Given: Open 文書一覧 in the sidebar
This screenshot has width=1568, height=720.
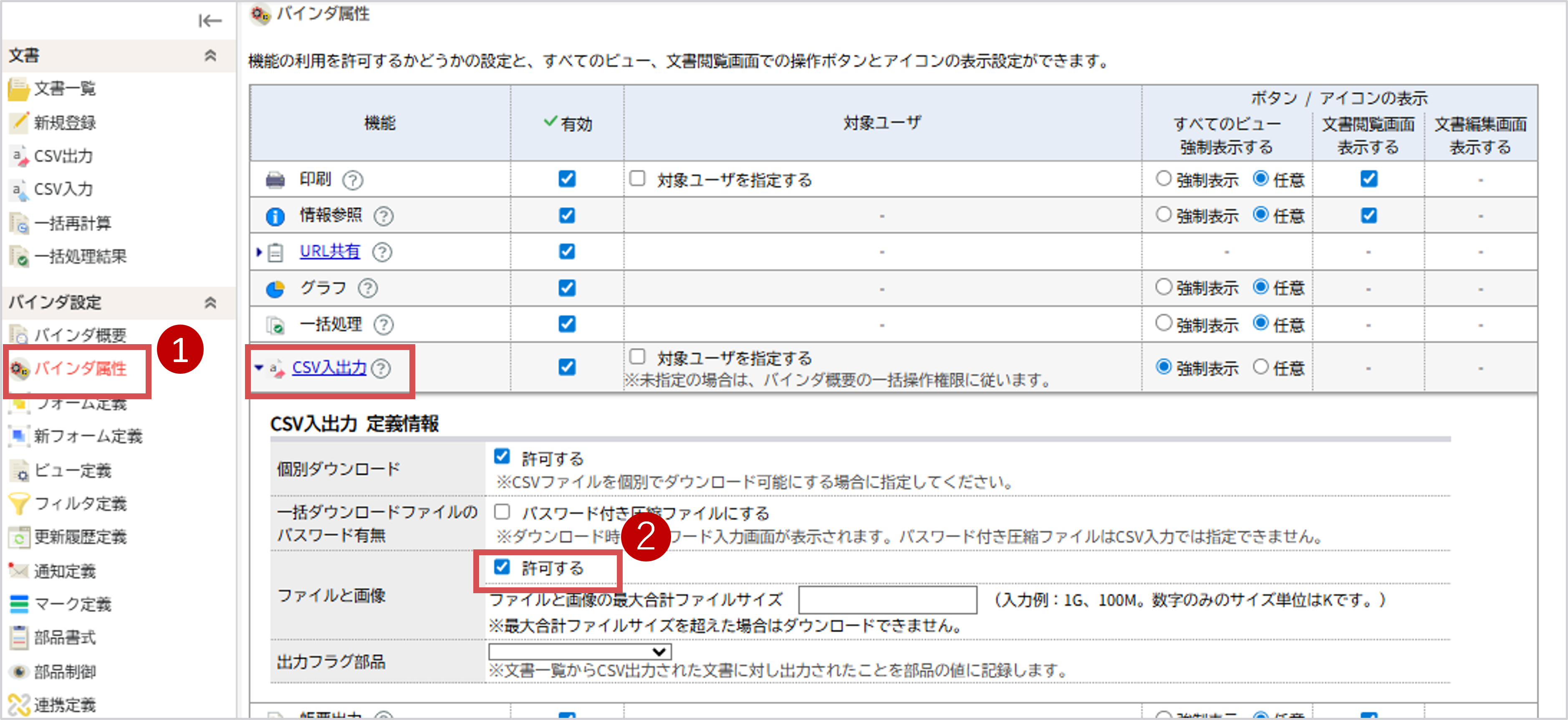Looking at the screenshot, I should coord(65,89).
